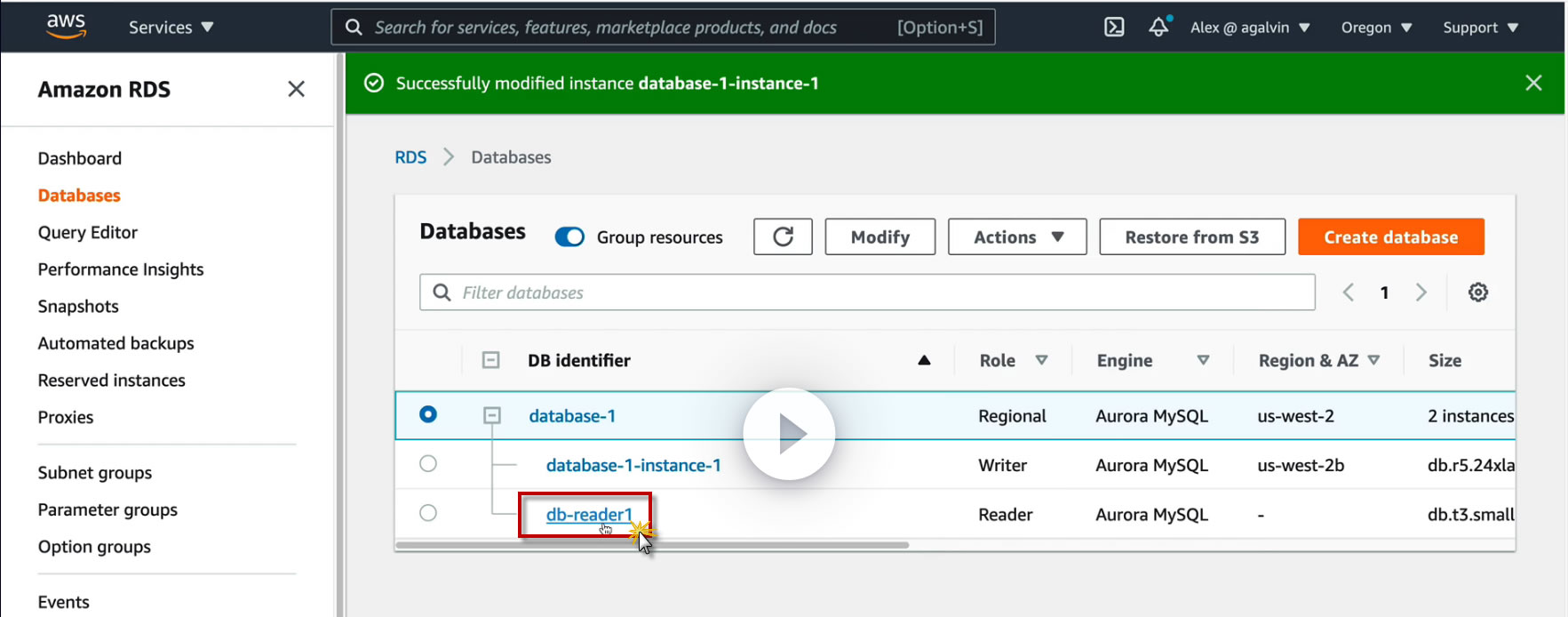Click page number 1 in pagination
Screen dimensions: 1568x617
coord(1384,292)
